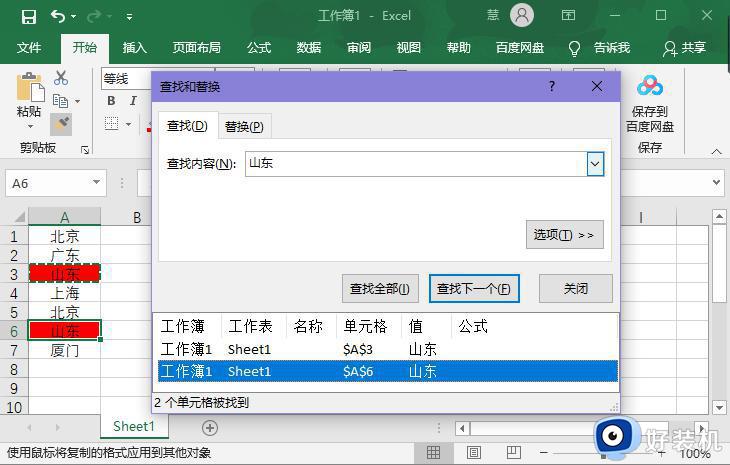
Task: Toggle Italic formatting
Action: click(133, 101)
